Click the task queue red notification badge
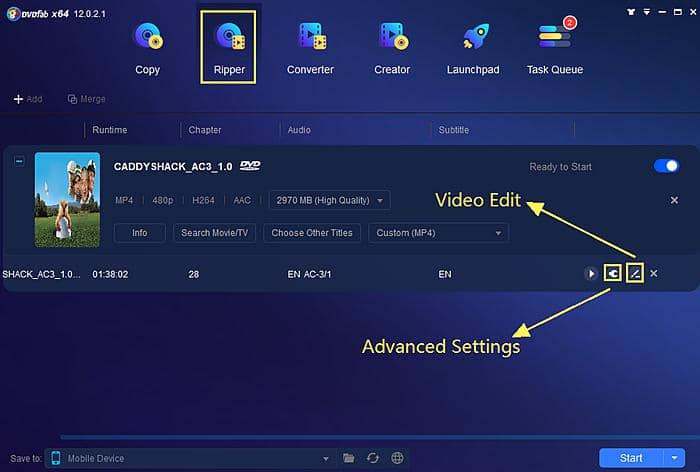Image resolution: width=700 pixels, height=472 pixels. click(x=570, y=22)
